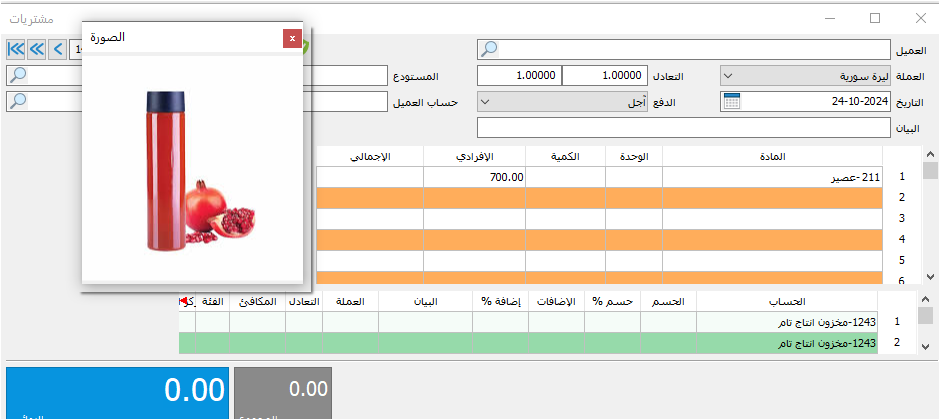The width and height of the screenshot is (940, 420).
Task: Click row number 1 in accounts grid
Action: pos(897,322)
